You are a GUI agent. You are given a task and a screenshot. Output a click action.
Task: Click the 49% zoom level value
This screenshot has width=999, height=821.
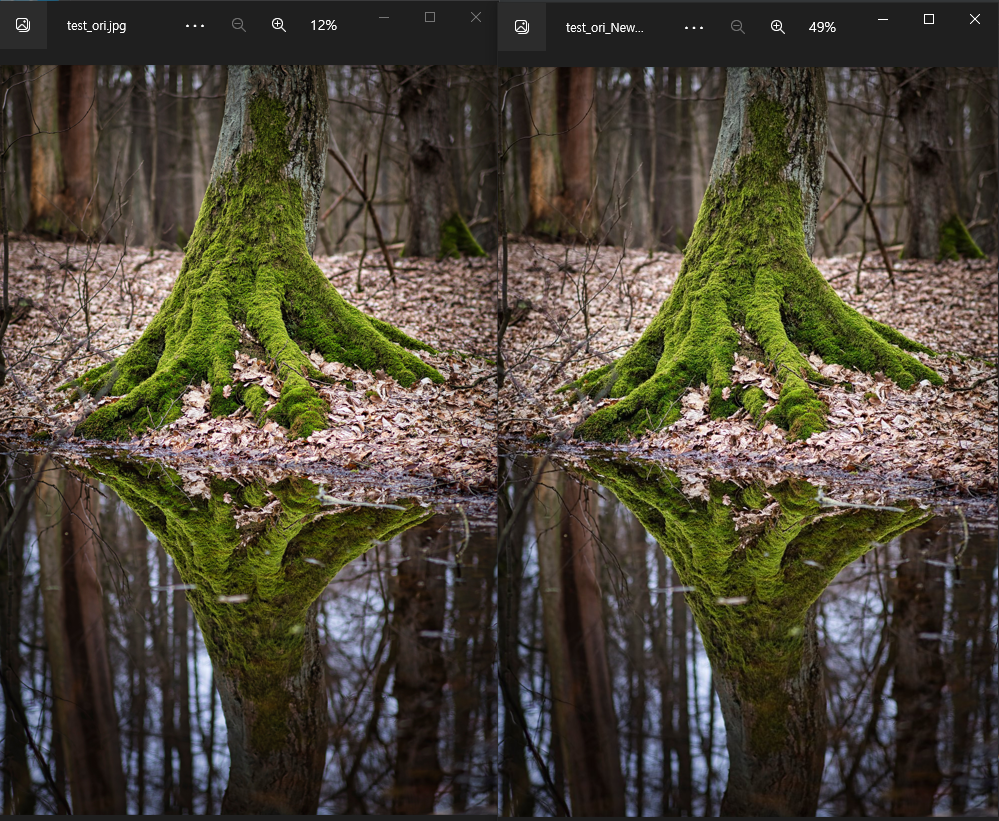pos(823,27)
